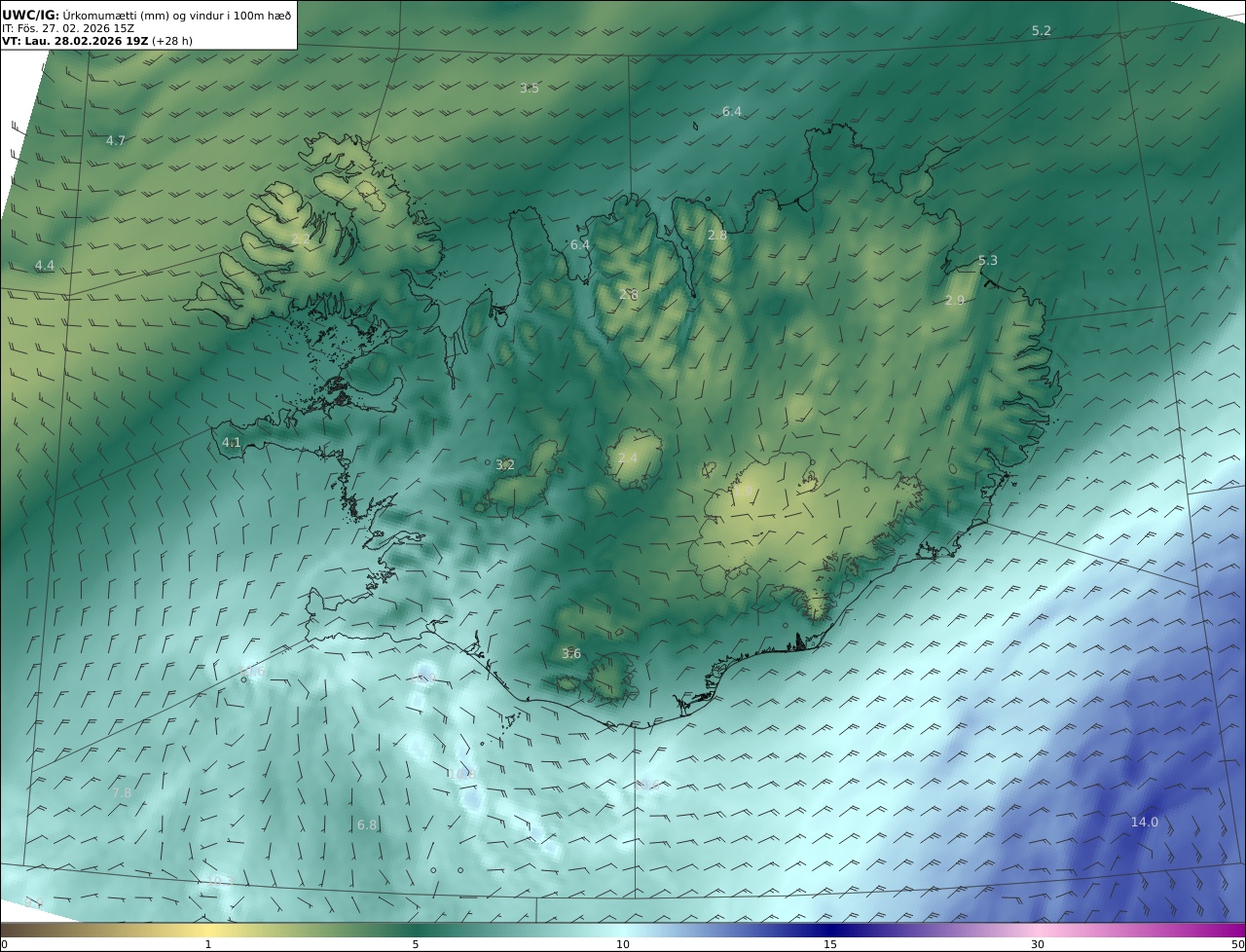This screenshot has height=952, width=1246.
Task: Click the 6.8 value in the southern sea
Action: point(367,825)
